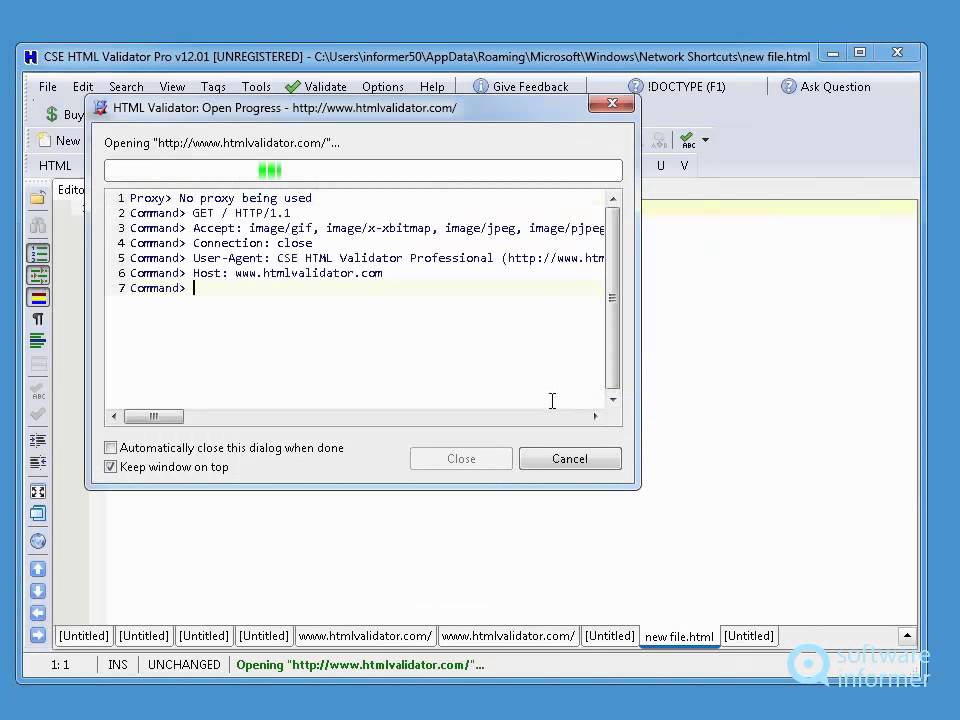This screenshot has width=960, height=720.
Task: Click the tab bar scroll up arrow
Action: 907,636
